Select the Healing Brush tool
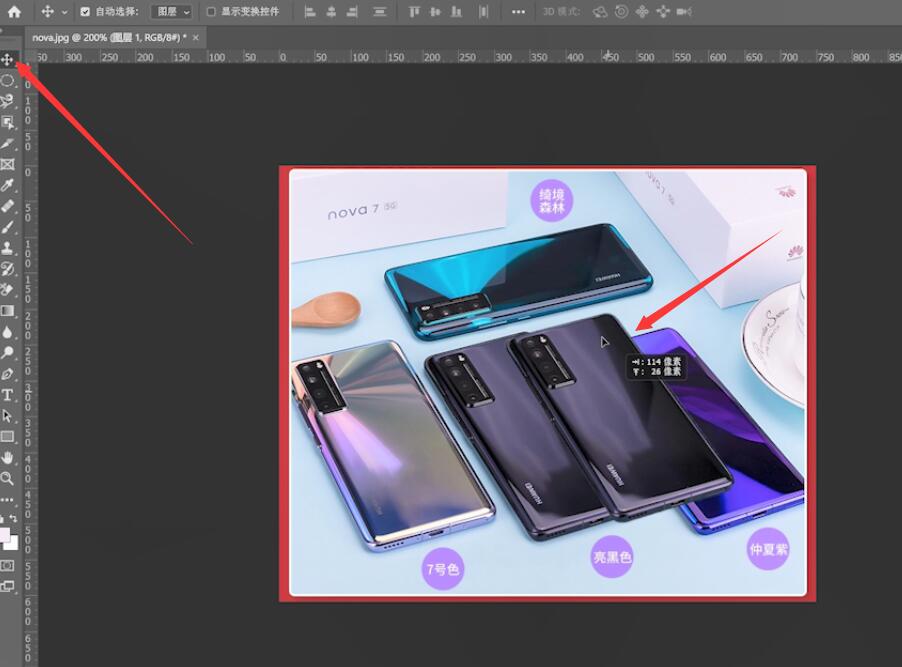 (7, 206)
